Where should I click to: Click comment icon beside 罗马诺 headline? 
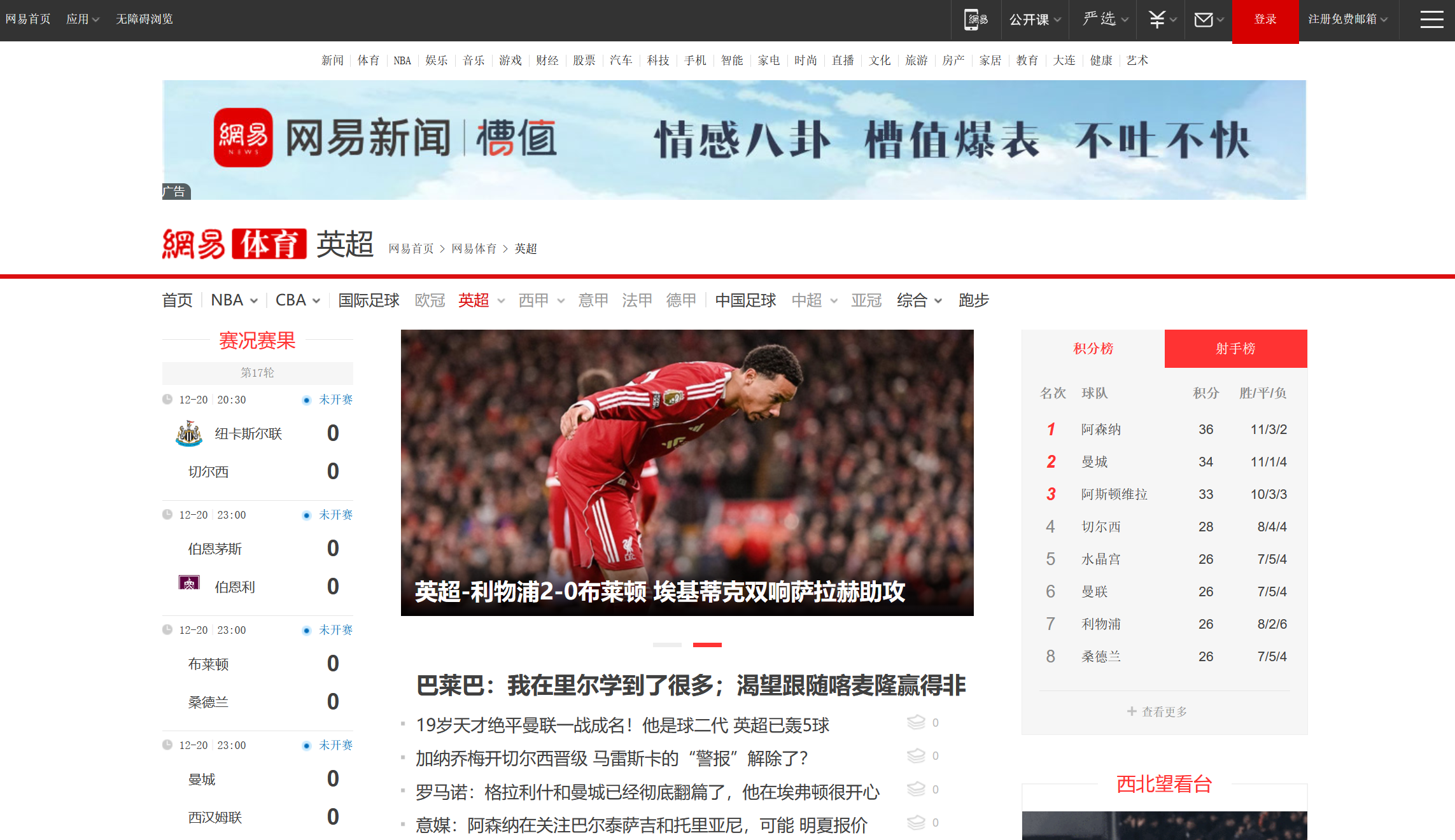pyautogui.click(x=916, y=789)
